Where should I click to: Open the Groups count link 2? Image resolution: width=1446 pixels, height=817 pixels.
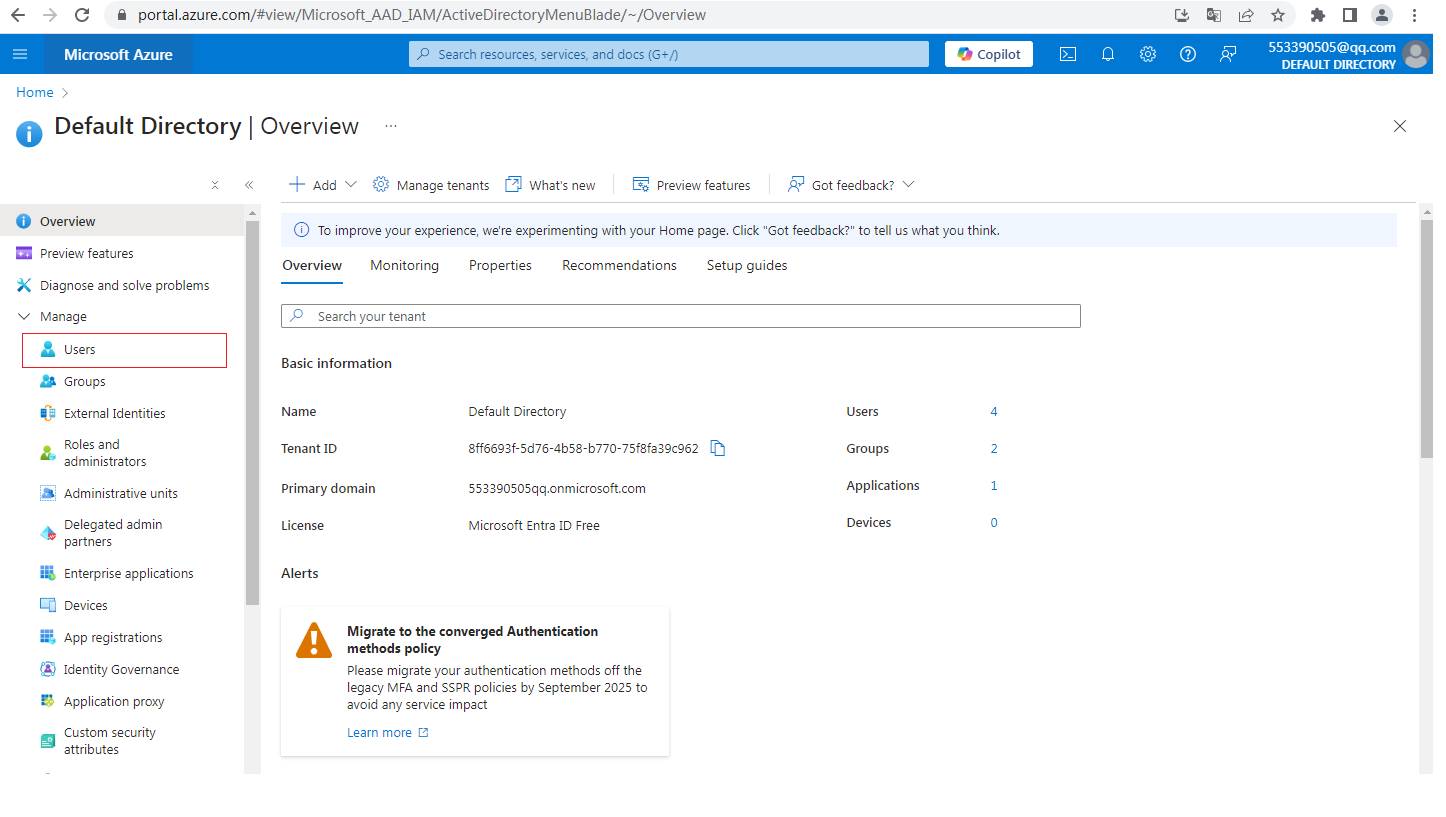click(994, 449)
